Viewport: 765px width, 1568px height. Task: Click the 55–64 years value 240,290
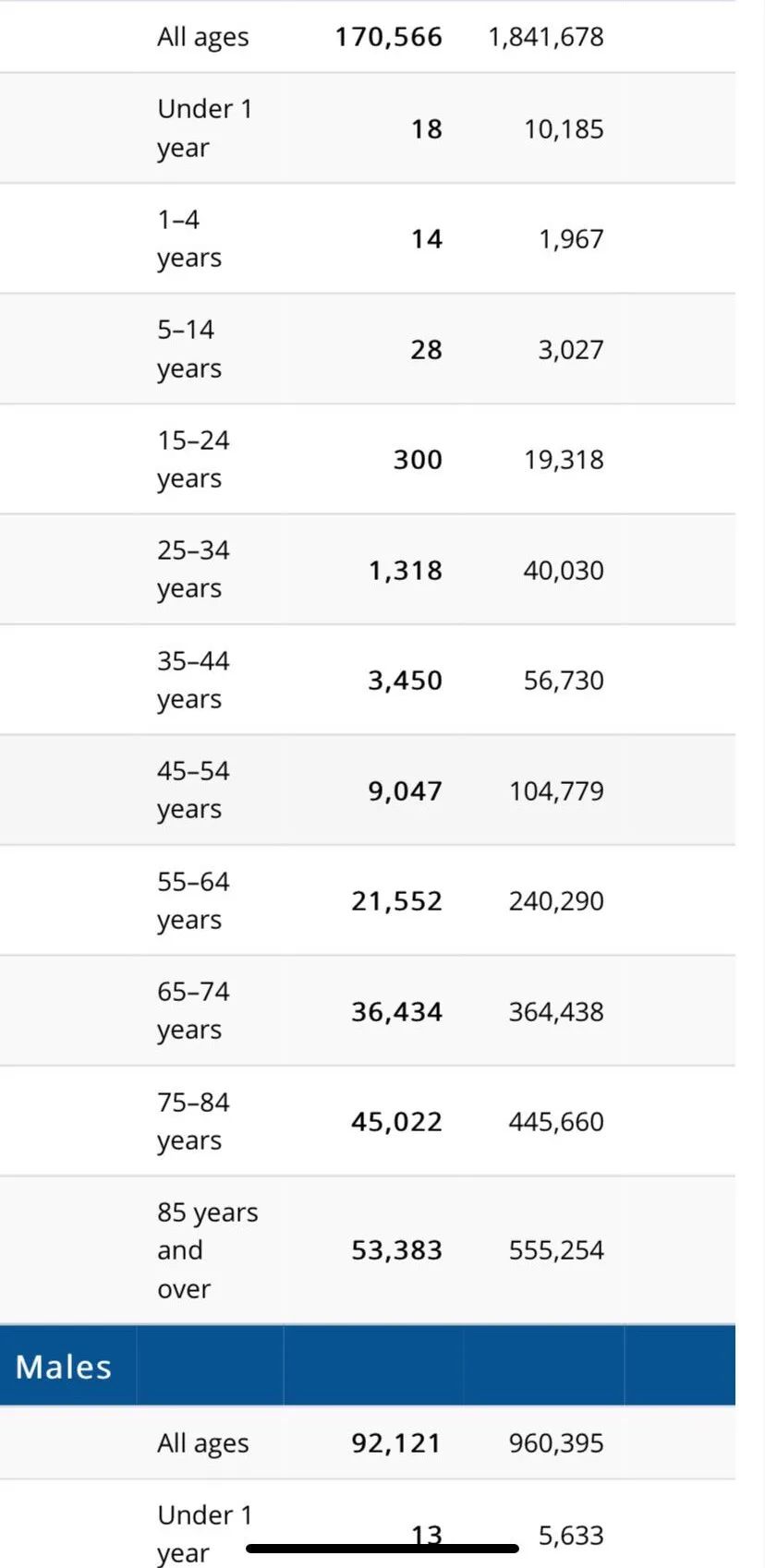556,901
